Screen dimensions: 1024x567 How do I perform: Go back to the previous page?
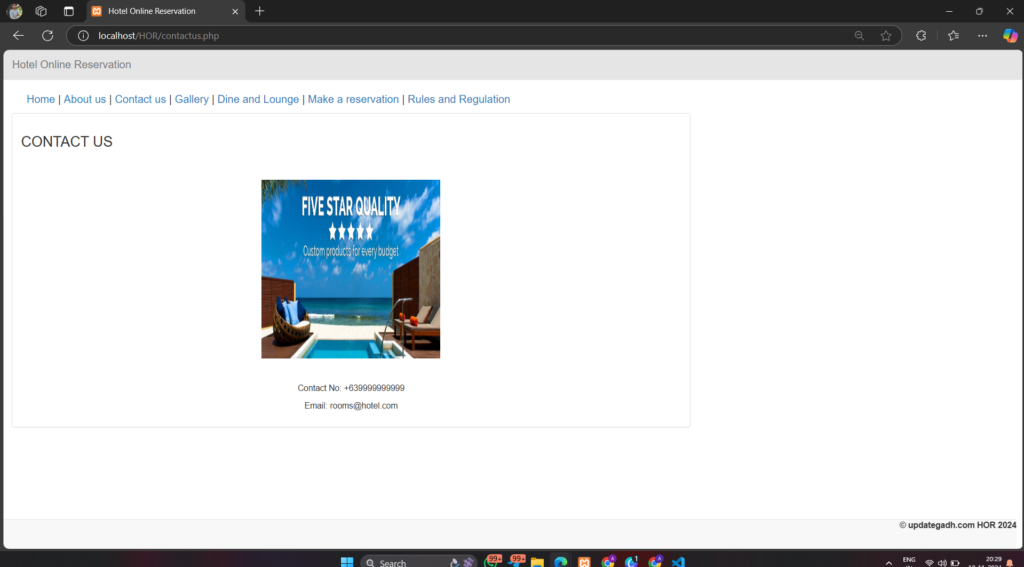[18, 36]
